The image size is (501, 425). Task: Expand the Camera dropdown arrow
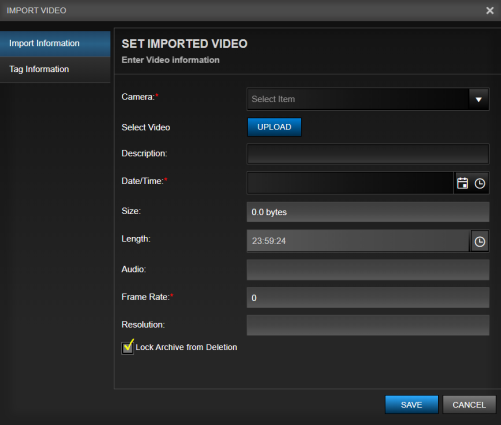[479, 99]
